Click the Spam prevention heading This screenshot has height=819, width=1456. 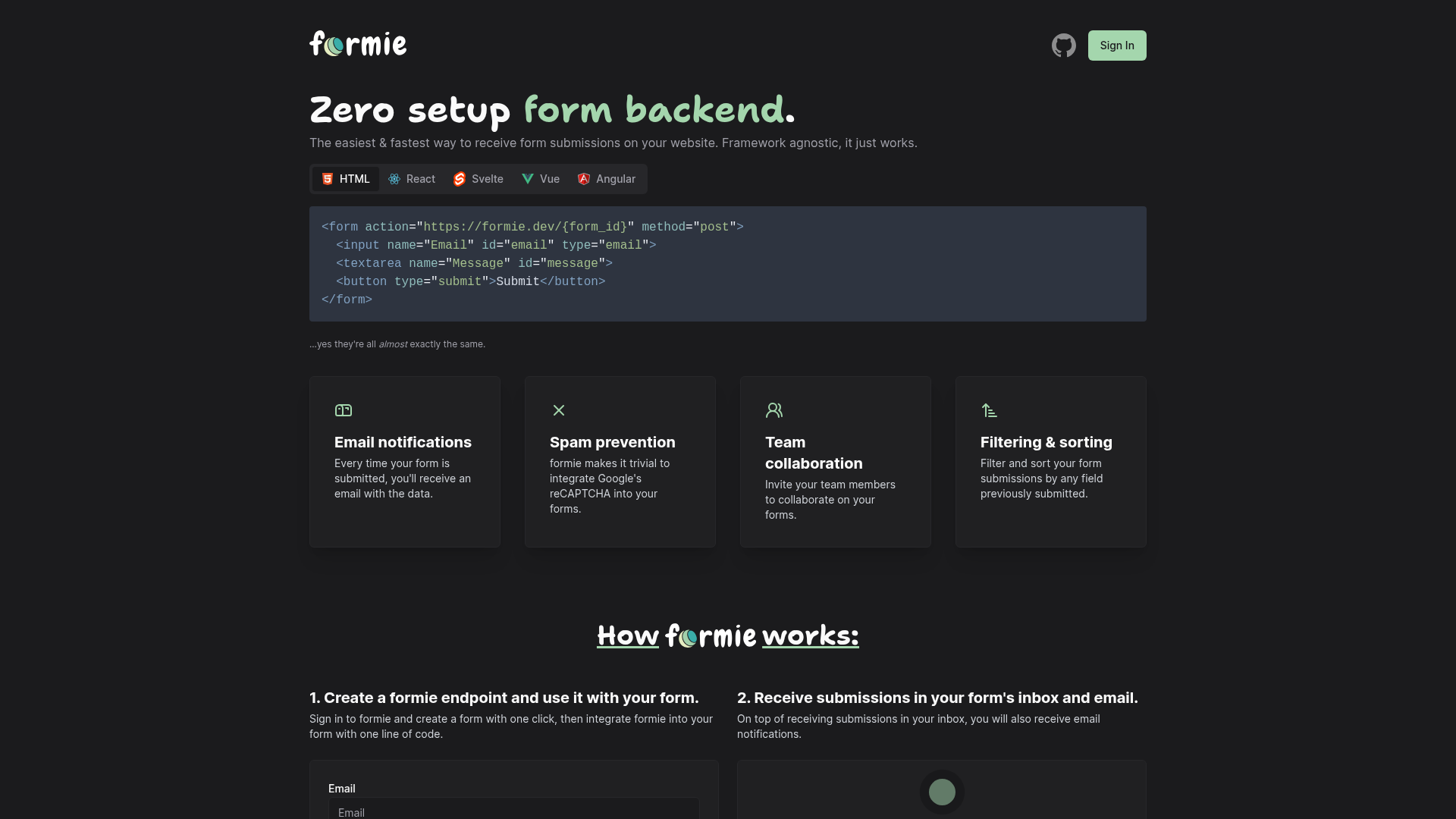click(x=613, y=442)
